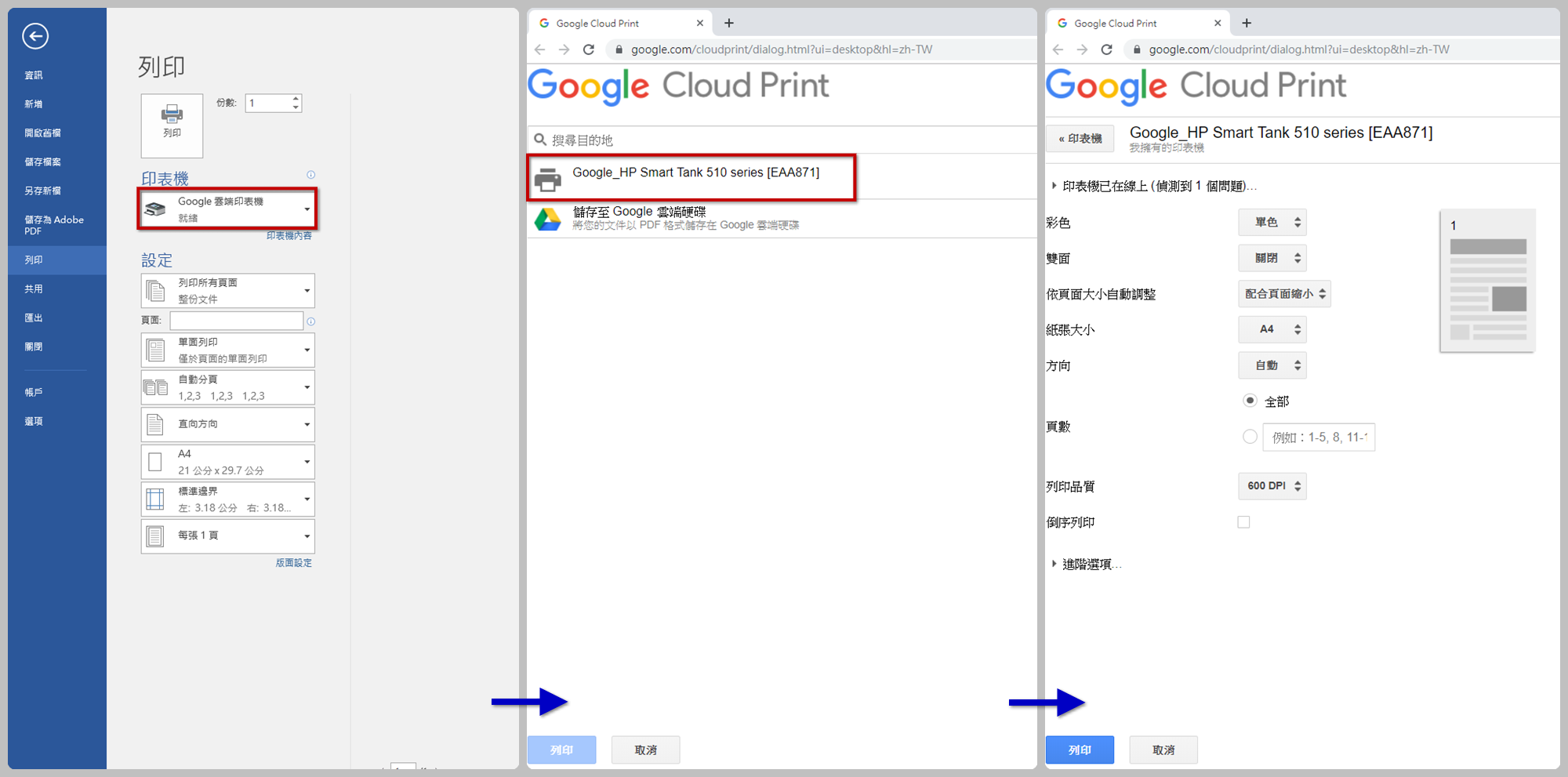
Task: Reload the page in middle browser
Action: [589, 49]
